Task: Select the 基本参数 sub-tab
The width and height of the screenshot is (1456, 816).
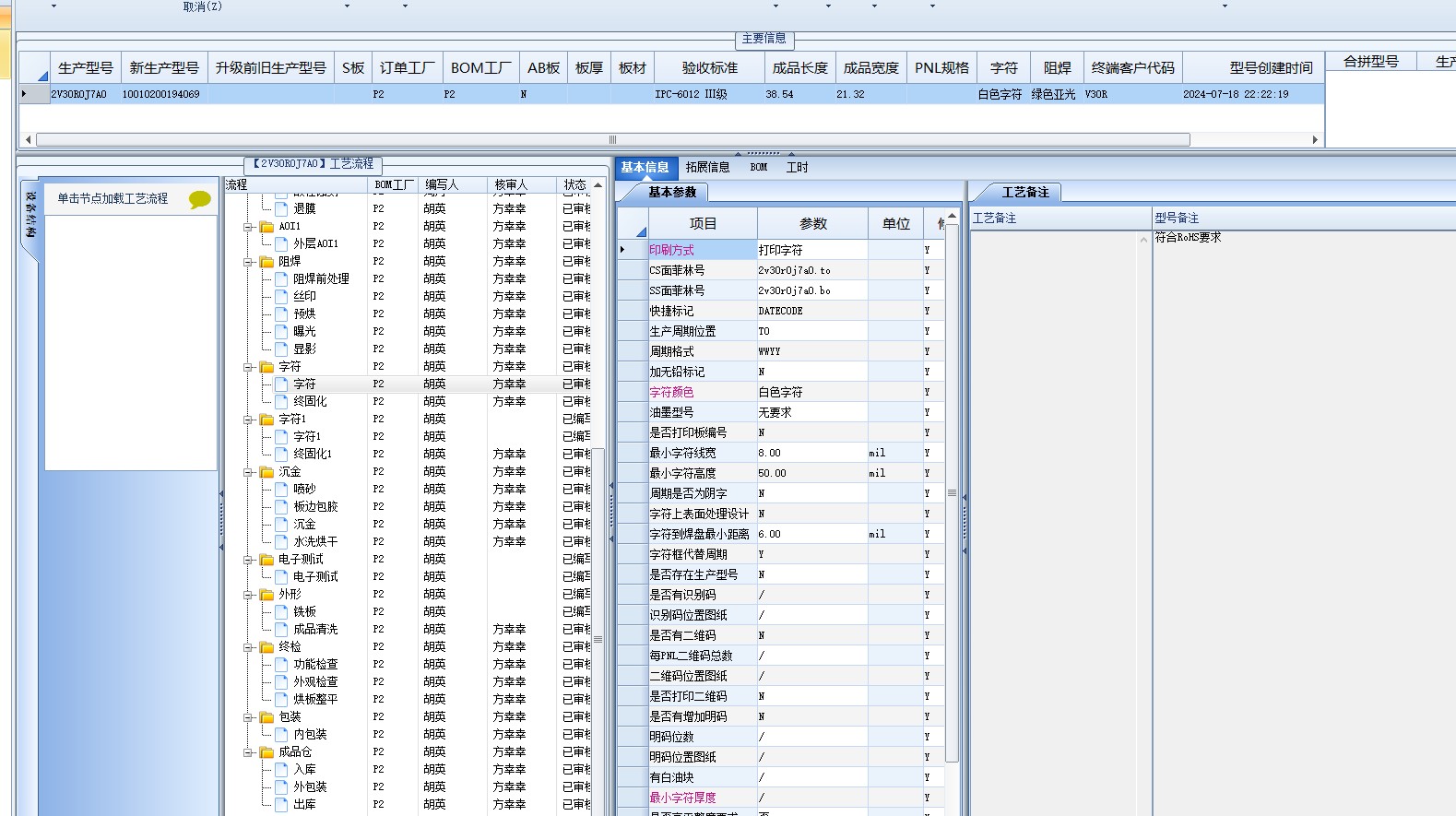Action: (672, 192)
